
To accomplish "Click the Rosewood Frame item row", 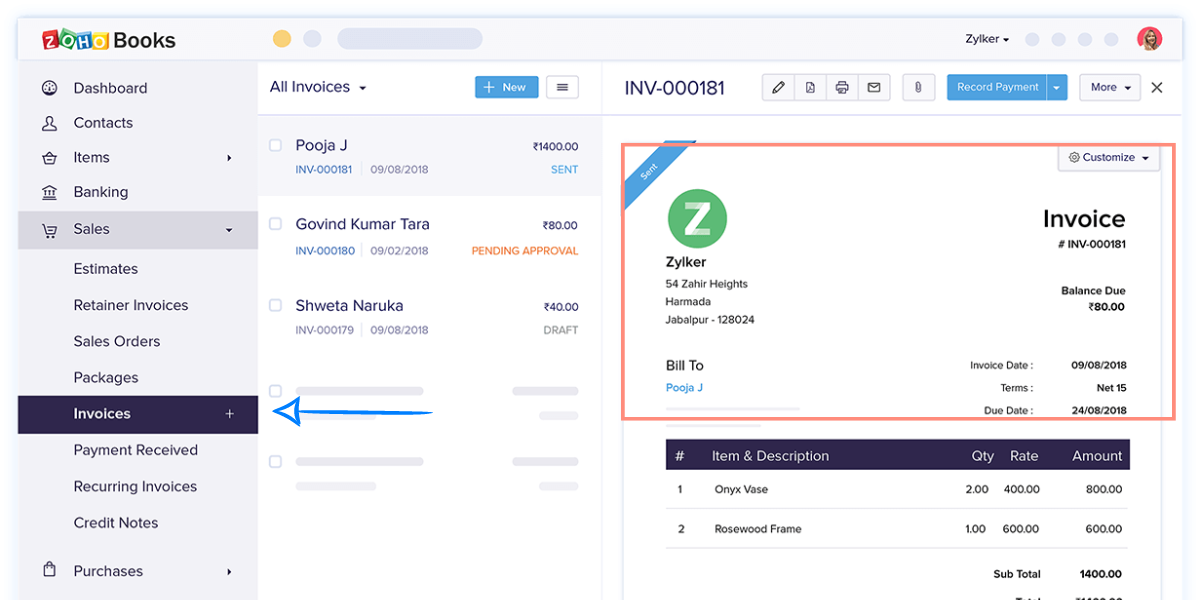I will (x=898, y=529).
